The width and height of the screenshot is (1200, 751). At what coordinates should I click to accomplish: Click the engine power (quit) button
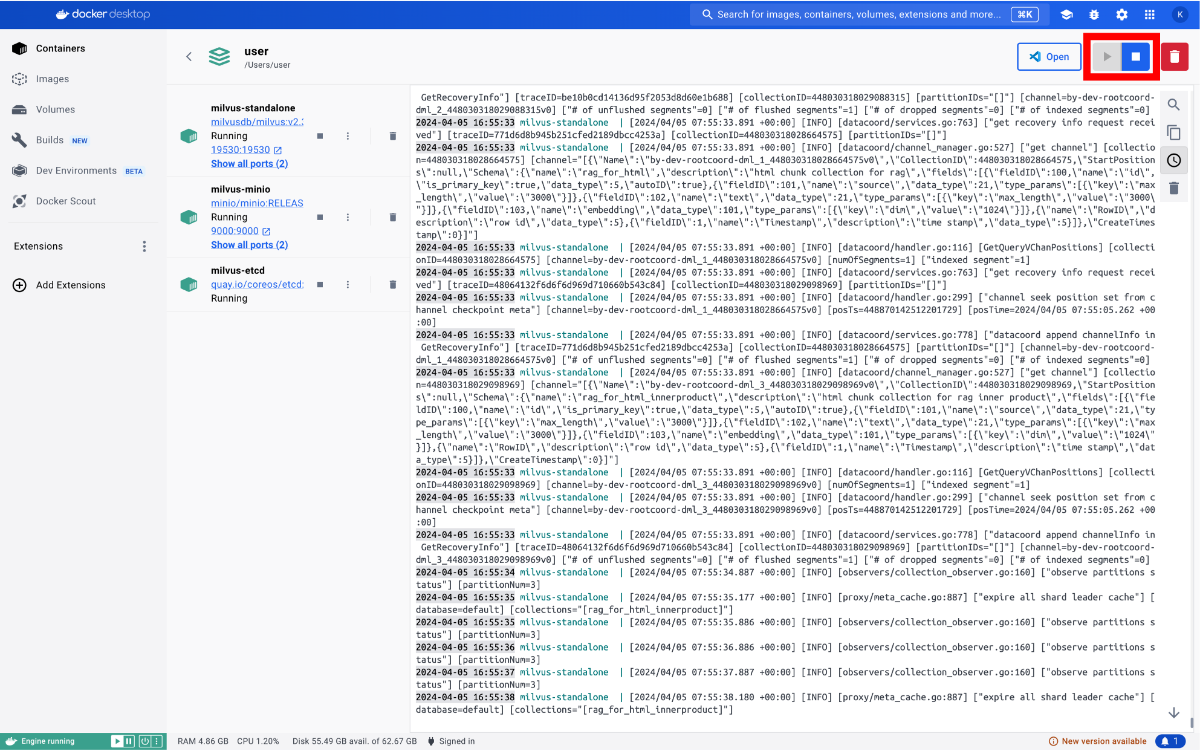pyautogui.click(x=145, y=741)
